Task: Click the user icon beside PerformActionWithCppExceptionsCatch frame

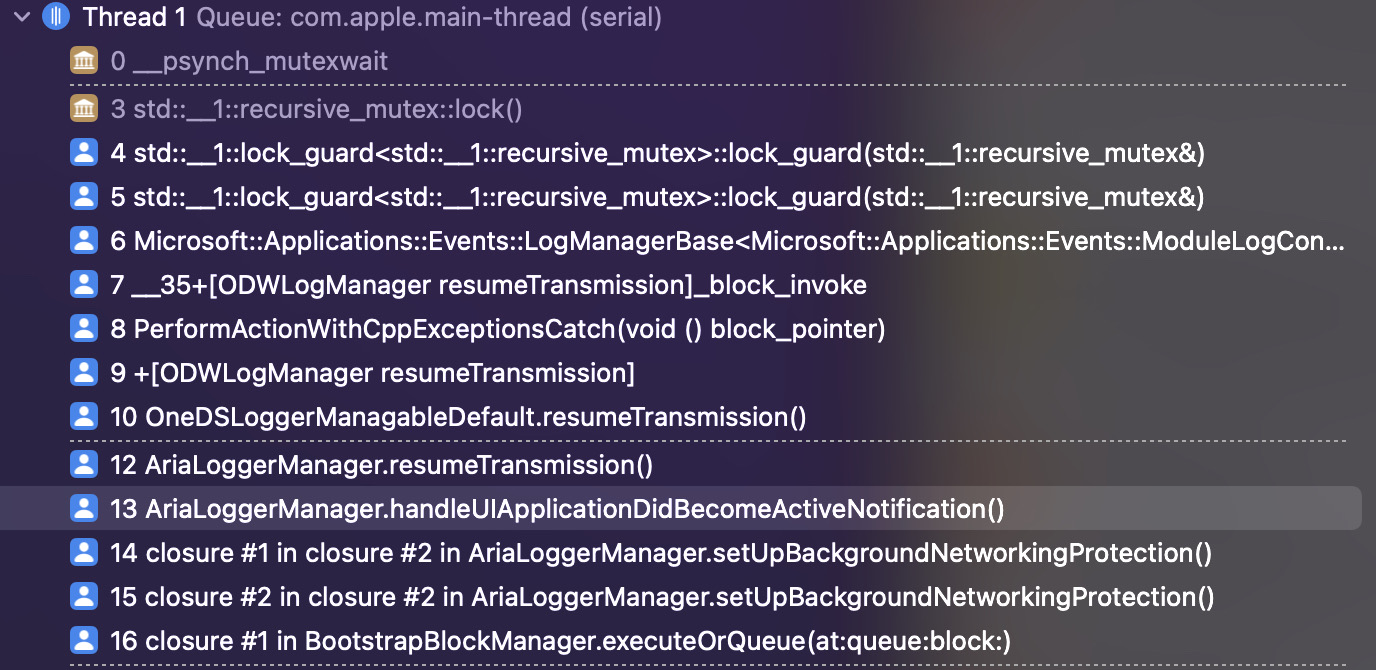Action: click(84, 328)
